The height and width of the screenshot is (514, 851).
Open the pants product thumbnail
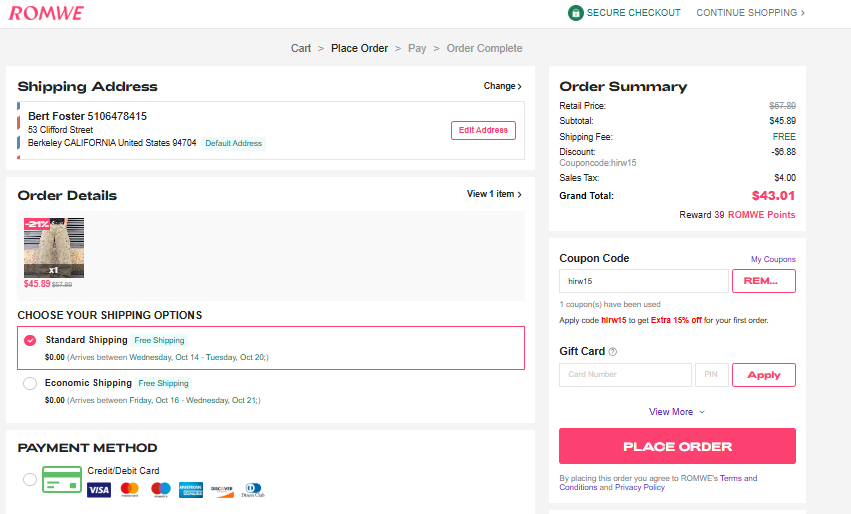pyautogui.click(x=54, y=248)
